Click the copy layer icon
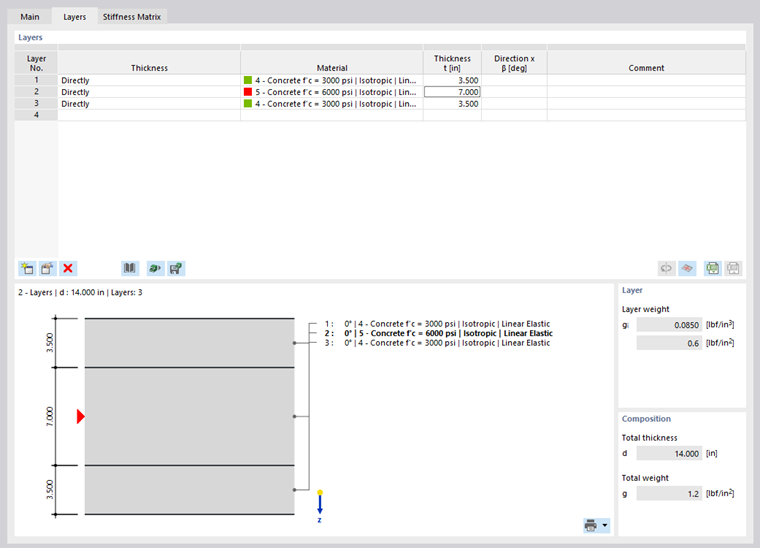This screenshot has width=760, height=548. (48, 268)
